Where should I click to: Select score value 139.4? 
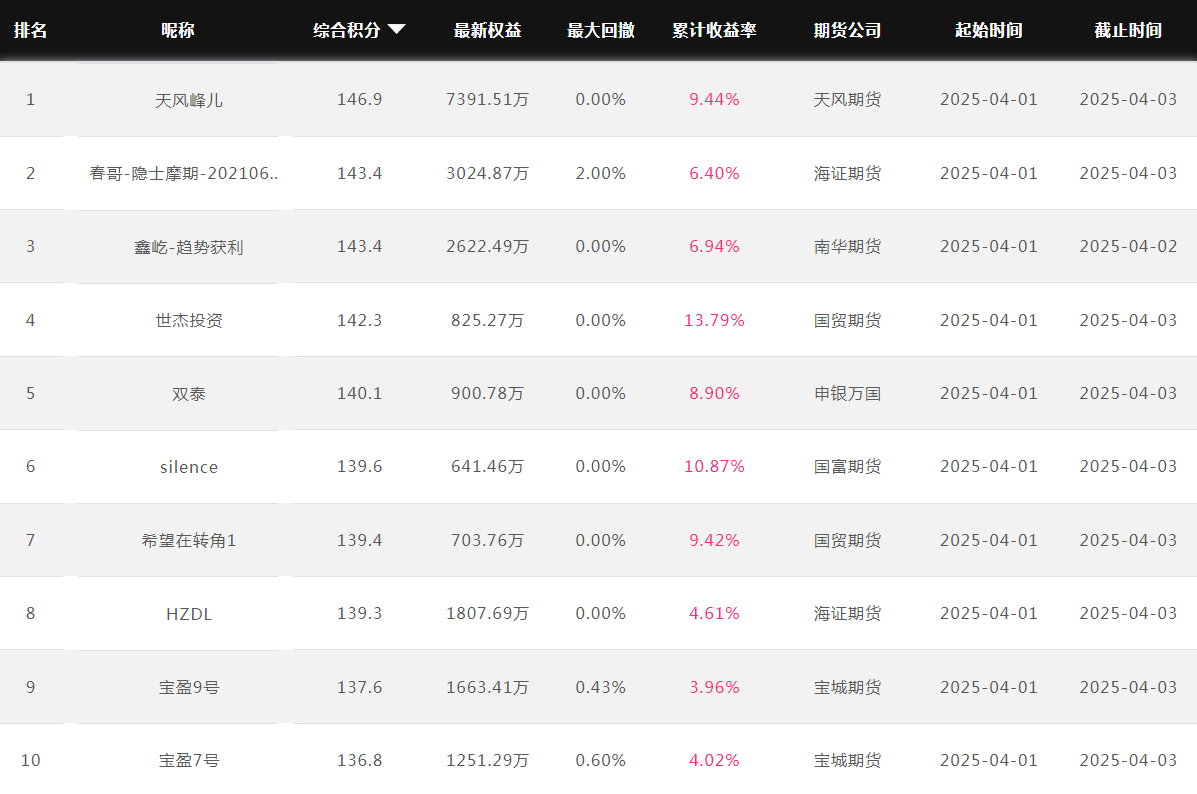pyautogui.click(x=360, y=540)
